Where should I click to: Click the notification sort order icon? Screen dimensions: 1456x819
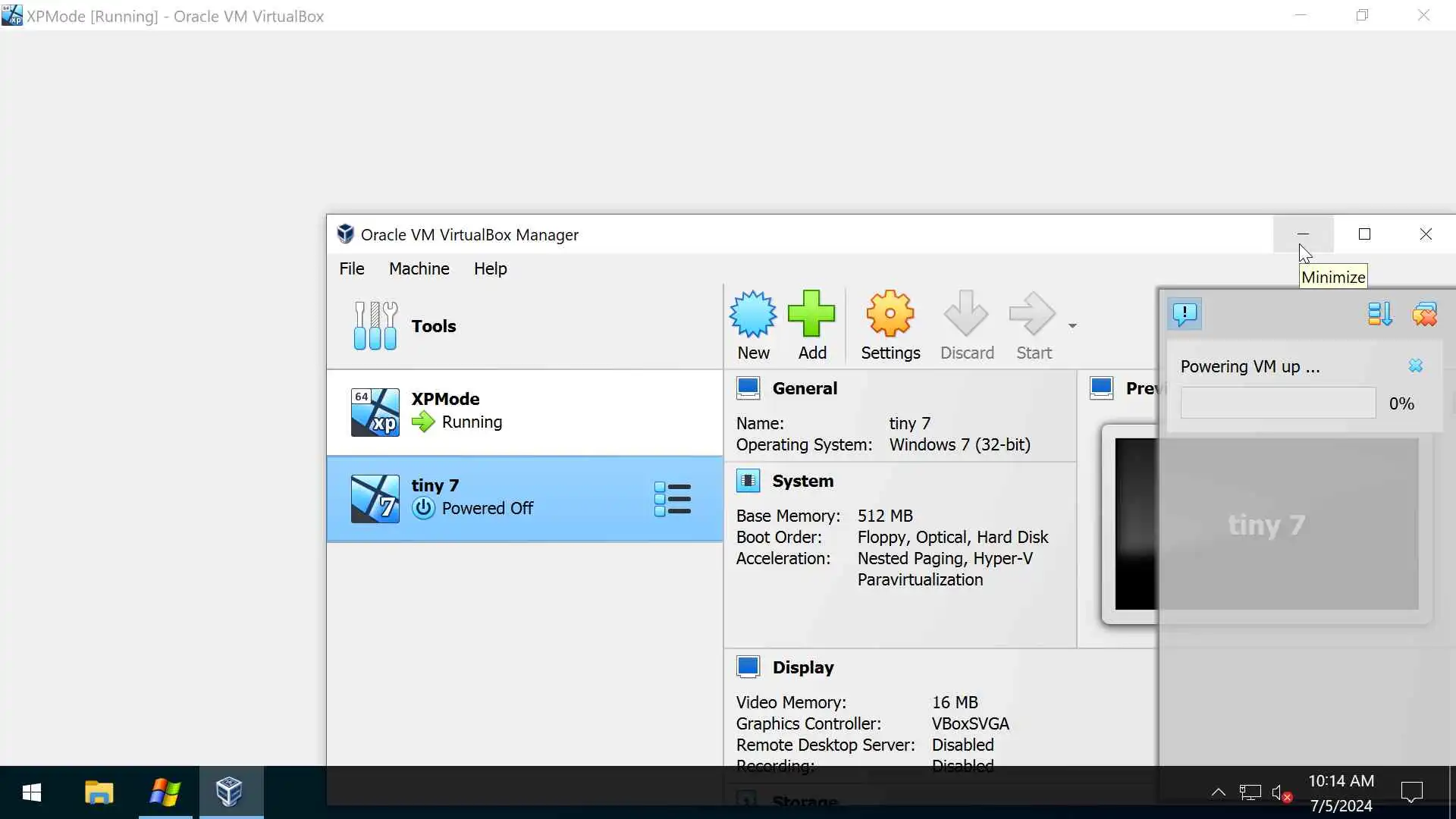click(x=1379, y=313)
